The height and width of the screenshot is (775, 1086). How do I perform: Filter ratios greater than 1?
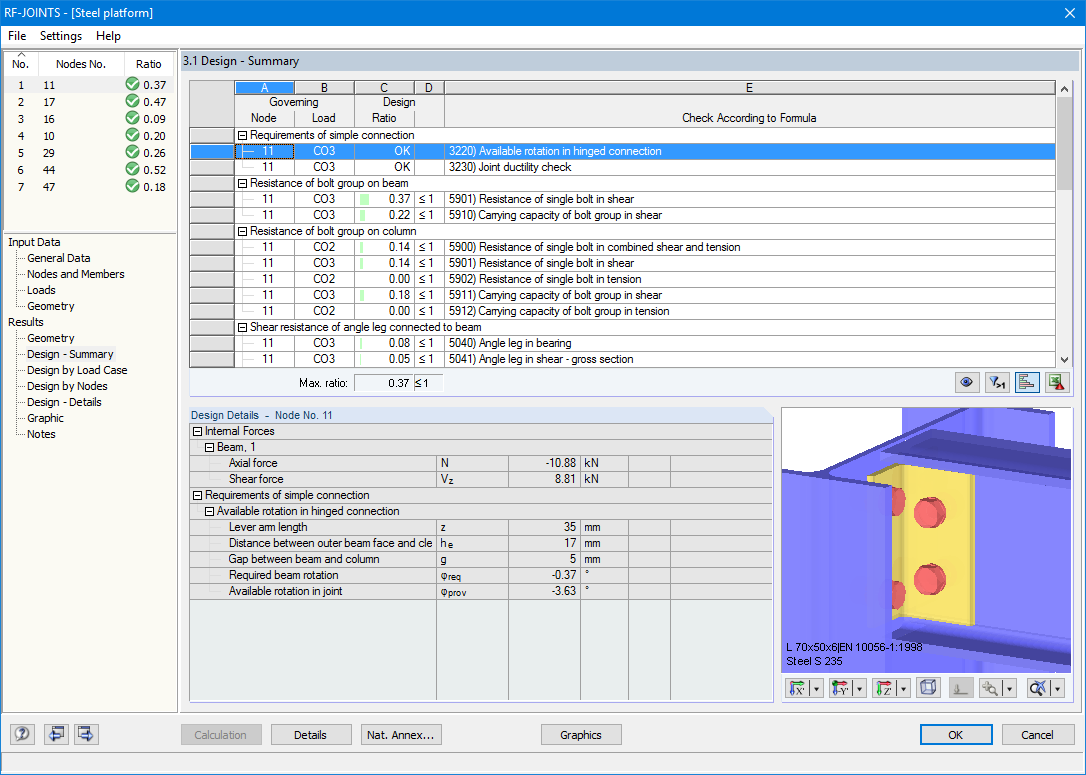996,382
